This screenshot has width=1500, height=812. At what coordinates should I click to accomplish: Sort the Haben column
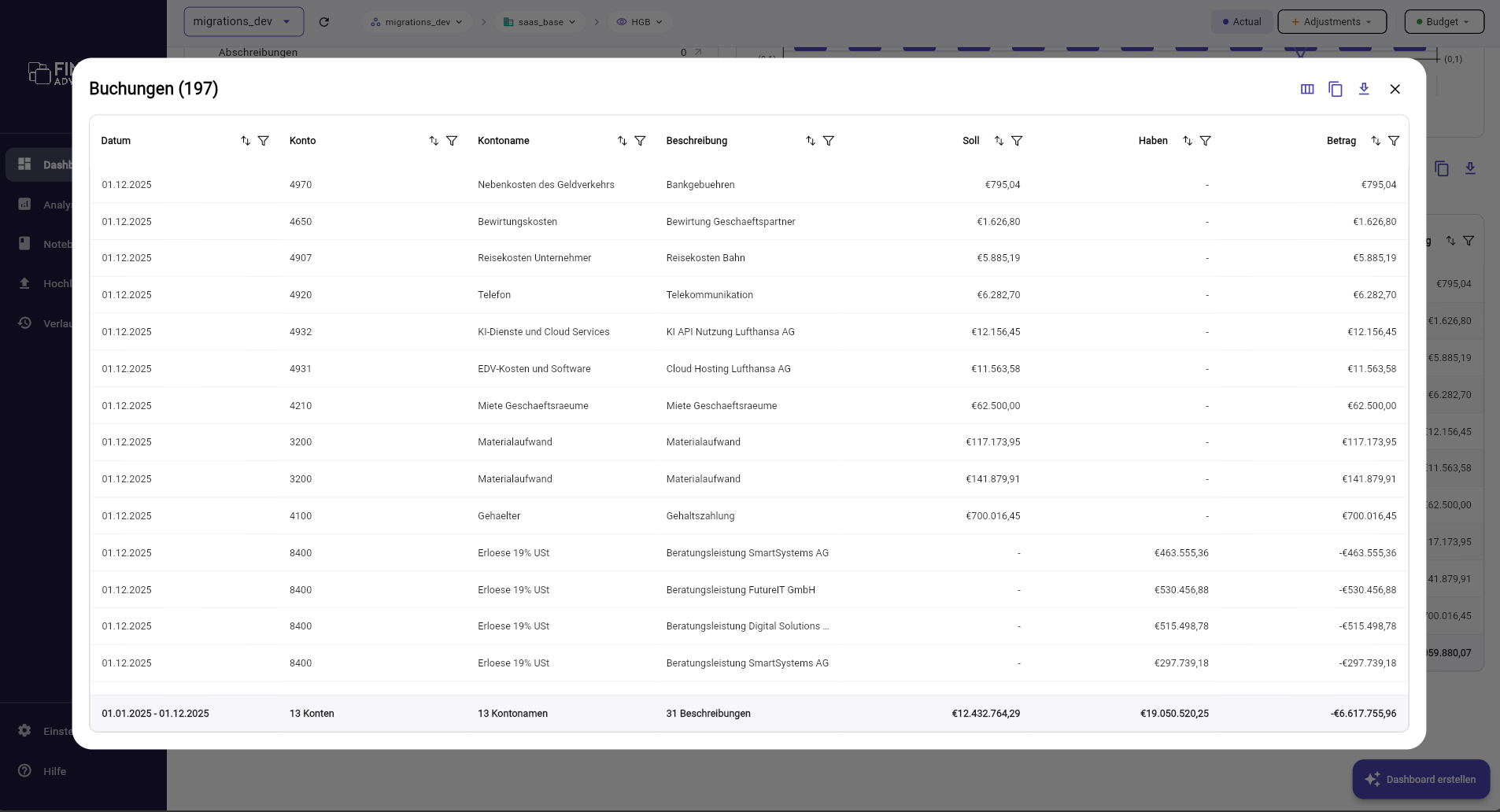(x=1188, y=141)
